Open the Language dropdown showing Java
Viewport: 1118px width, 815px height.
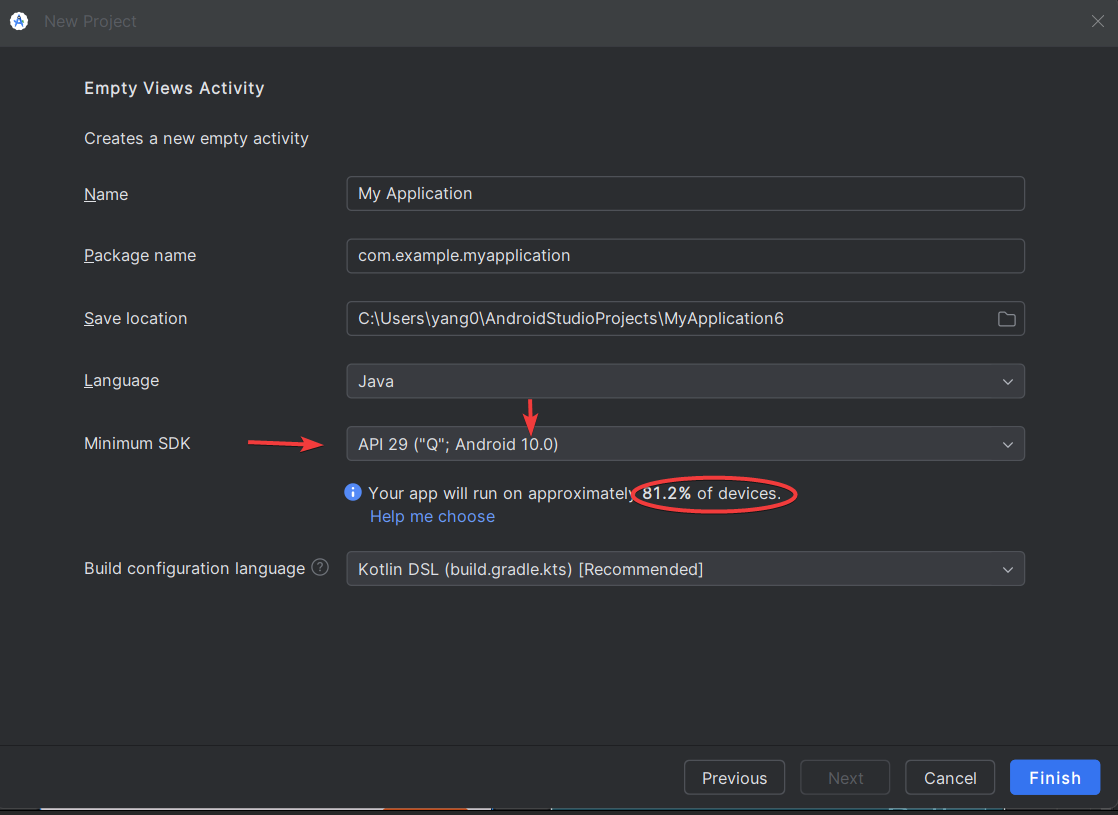click(x=685, y=381)
